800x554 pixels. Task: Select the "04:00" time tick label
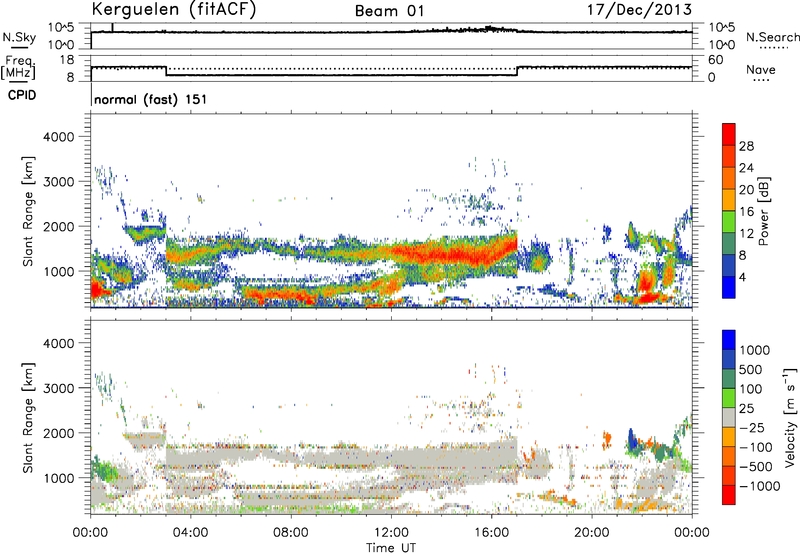190,533
